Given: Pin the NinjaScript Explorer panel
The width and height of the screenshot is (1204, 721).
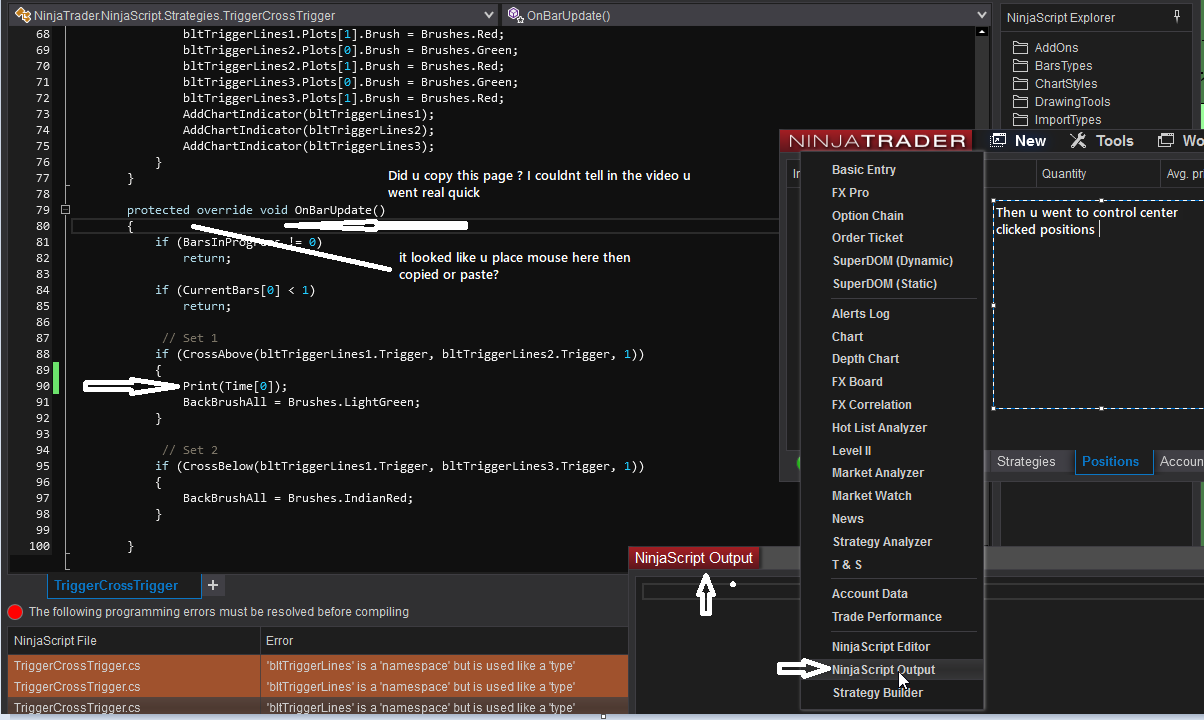Looking at the screenshot, I should tap(1176, 17).
